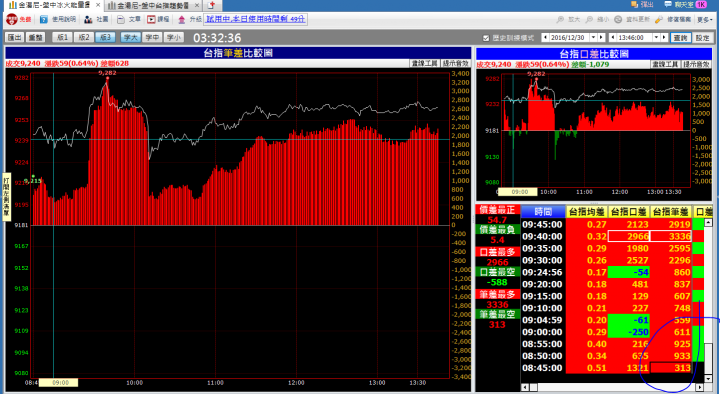The height and width of the screenshot is (394, 720).
Task: Click the red 免費 badge icon
Action: (12, 19)
